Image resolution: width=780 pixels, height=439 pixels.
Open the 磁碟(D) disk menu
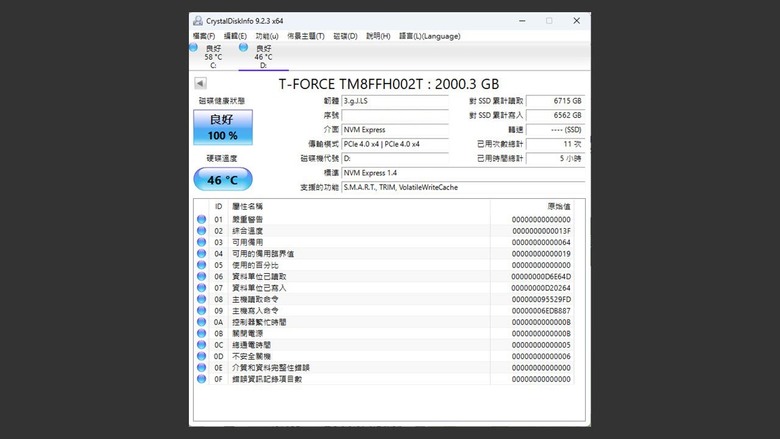345,36
